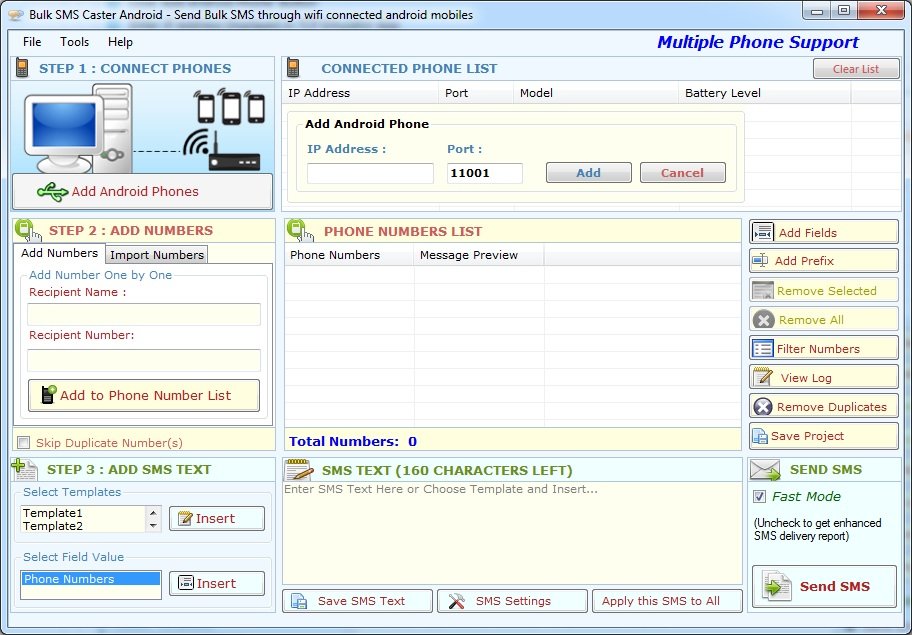The width and height of the screenshot is (912, 635).
Task: Switch to the Add Numbers tab
Action: point(59,253)
